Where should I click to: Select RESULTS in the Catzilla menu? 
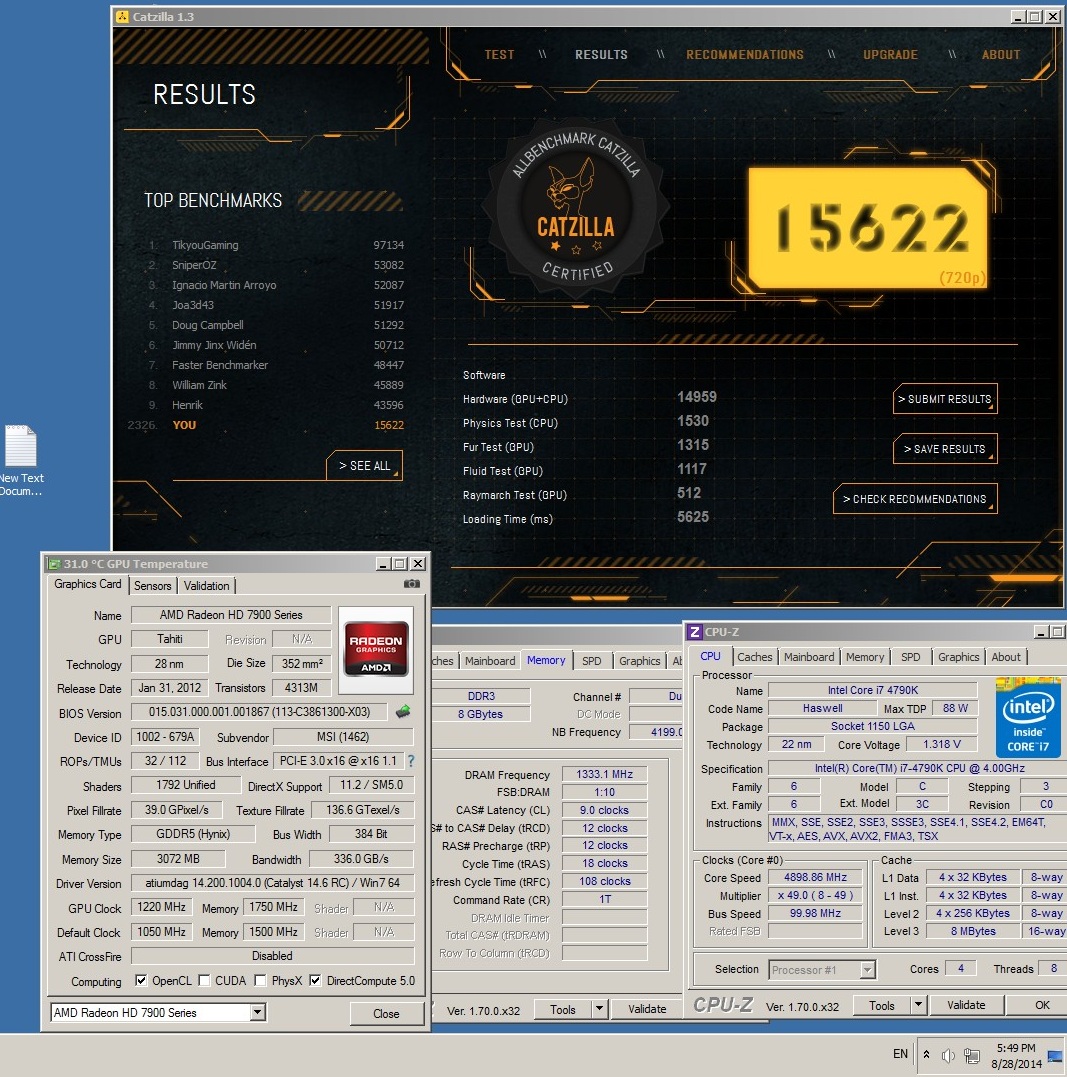pos(601,55)
